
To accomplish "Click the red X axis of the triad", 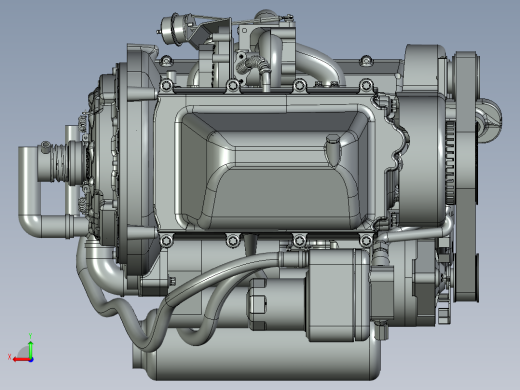I will click(x=21, y=360).
